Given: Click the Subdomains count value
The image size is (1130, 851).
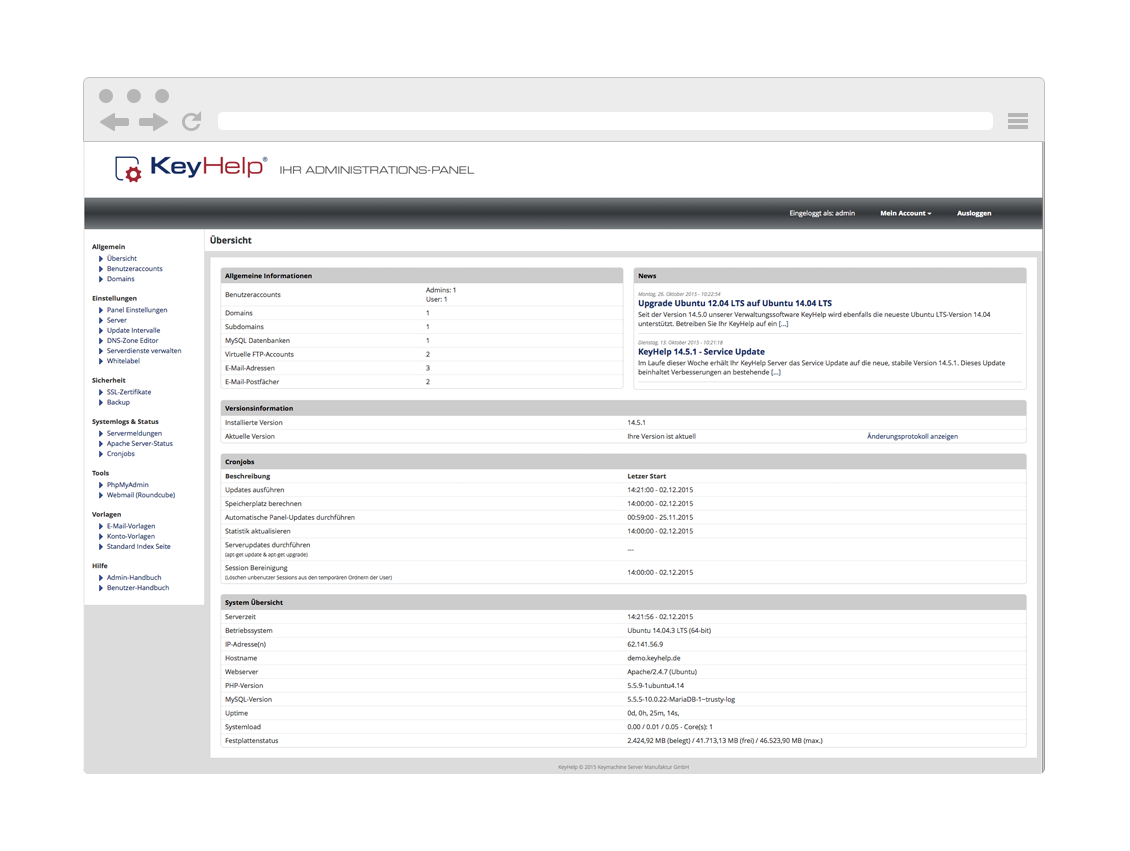Looking at the screenshot, I should [x=428, y=327].
